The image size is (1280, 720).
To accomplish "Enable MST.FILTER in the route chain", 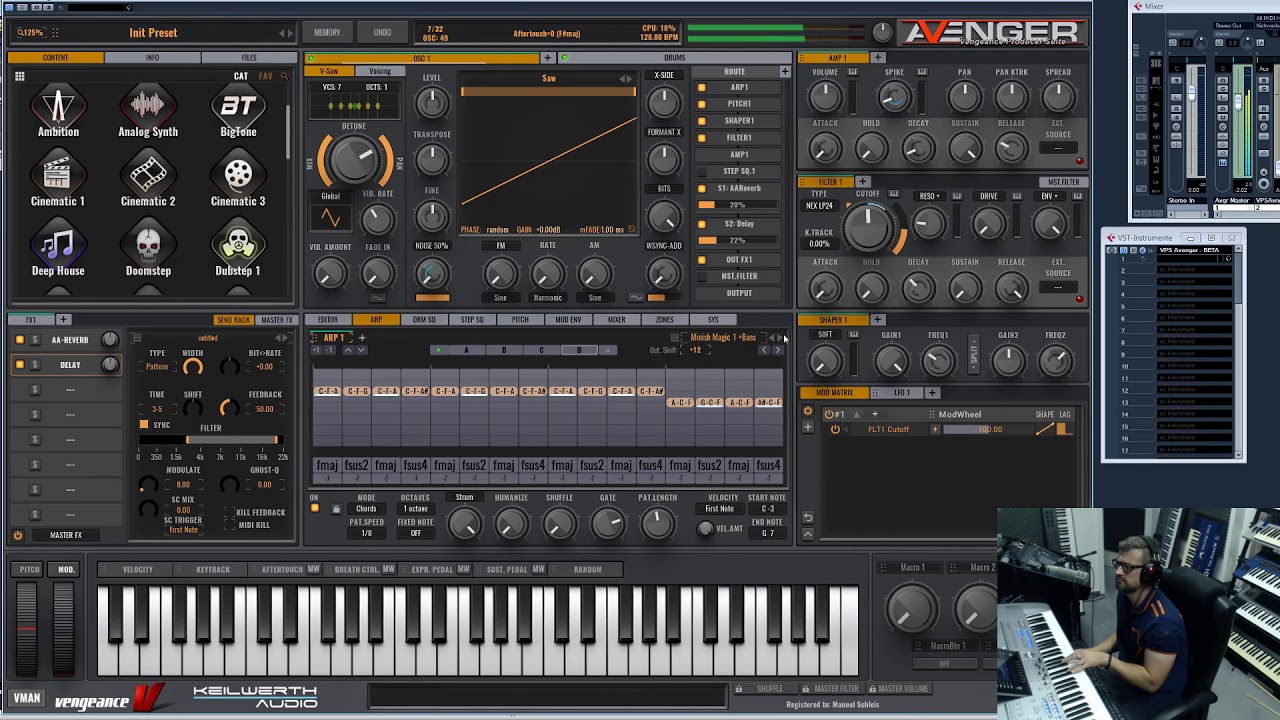I will pos(702,276).
